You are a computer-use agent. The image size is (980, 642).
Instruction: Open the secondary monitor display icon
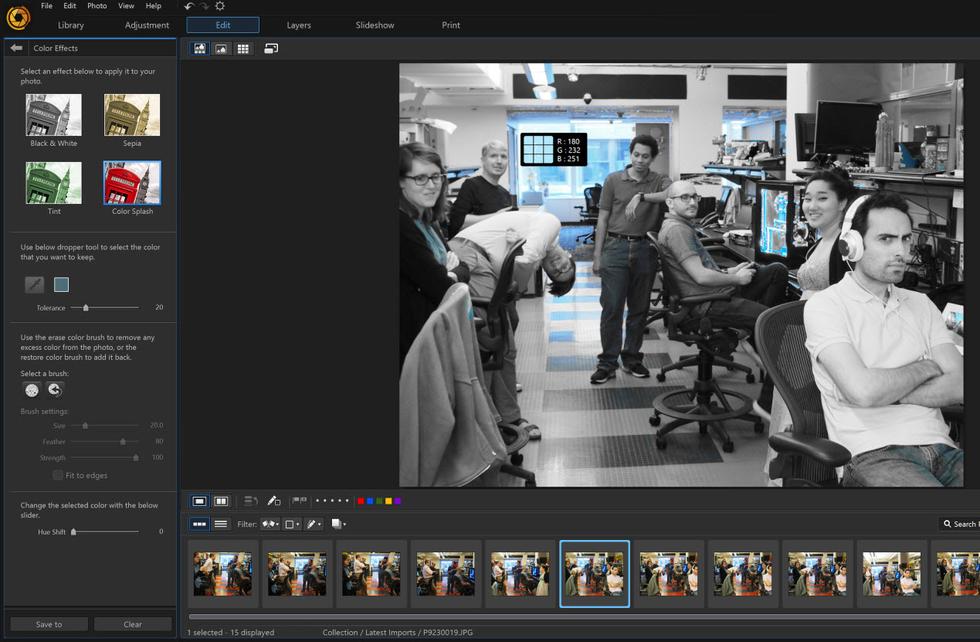271,49
